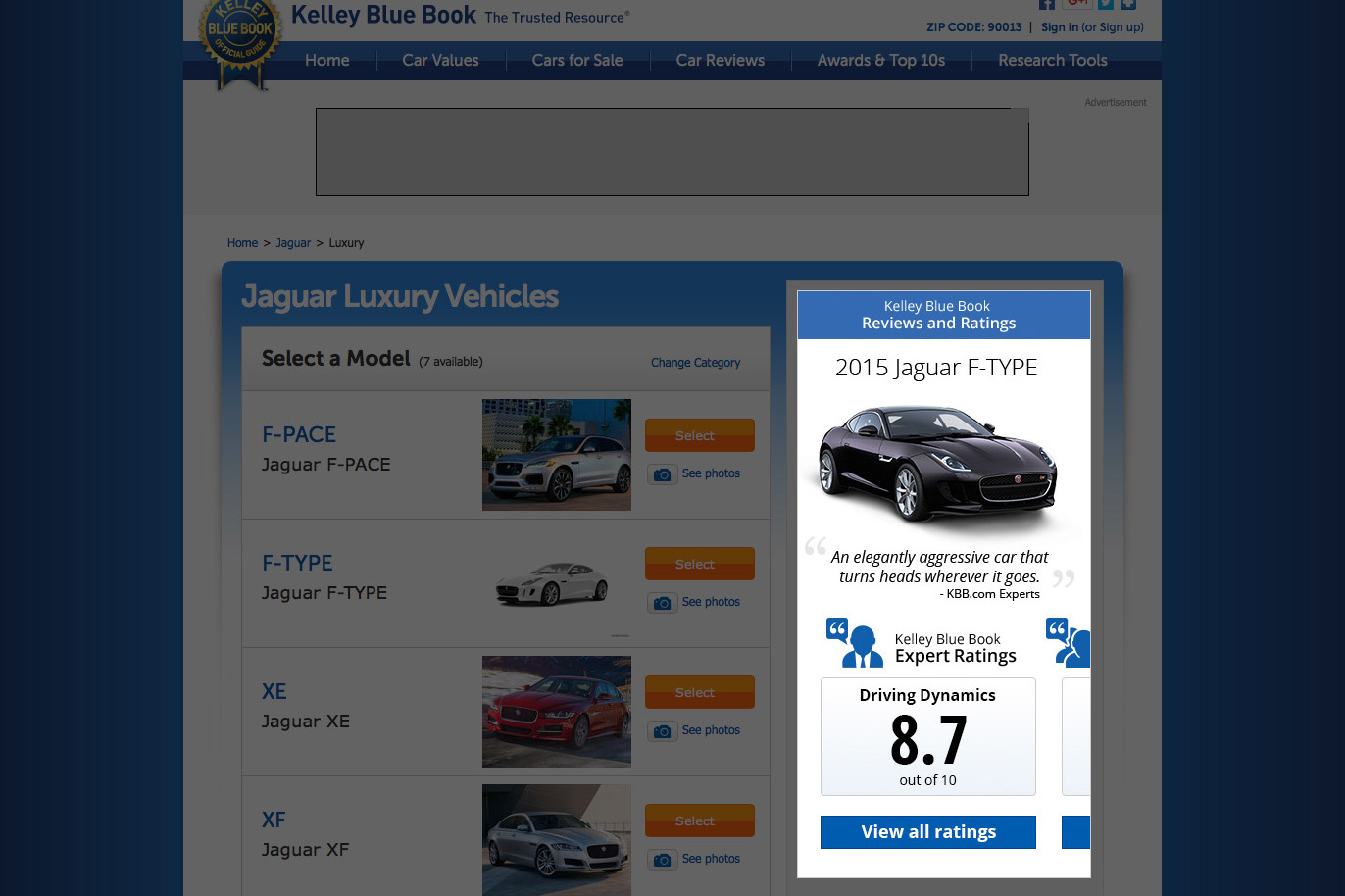Viewport: 1345px width, 896px height.
Task: Click the 'Jaguar Luxury Vehicles' heading
Action: [x=400, y=296]
